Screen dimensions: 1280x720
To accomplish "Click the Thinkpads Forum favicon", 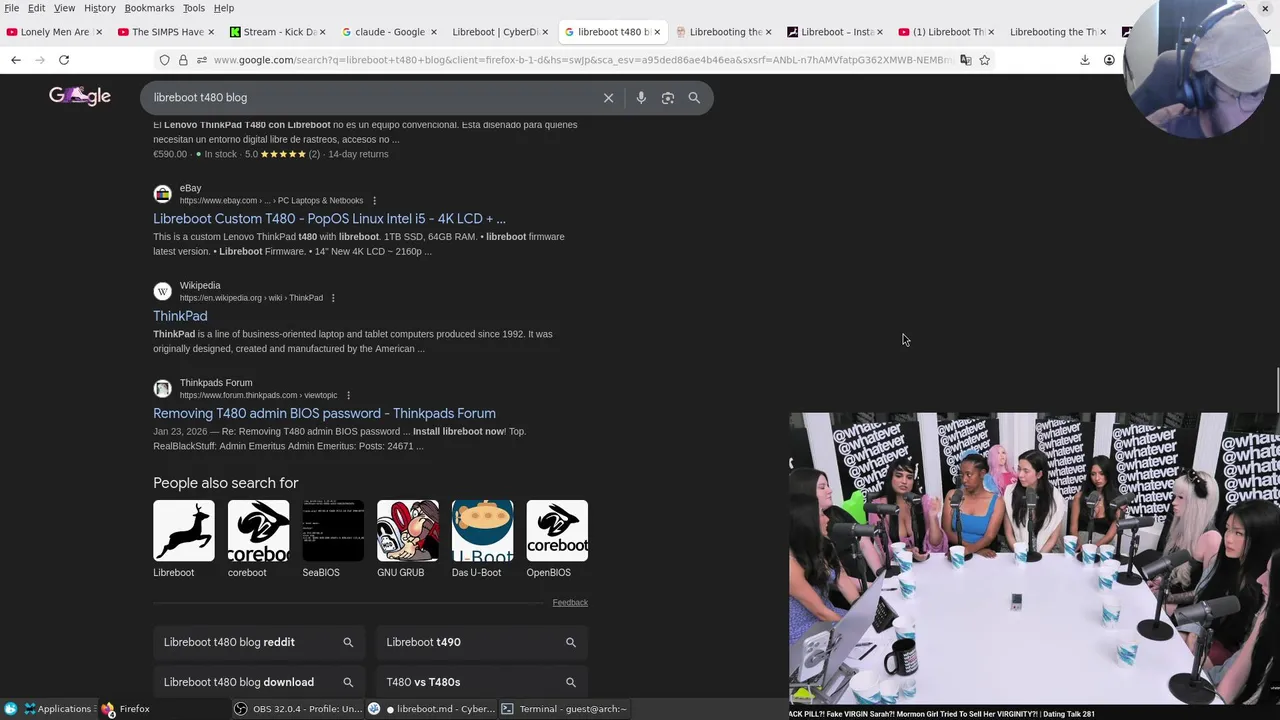I will point(162,388).
